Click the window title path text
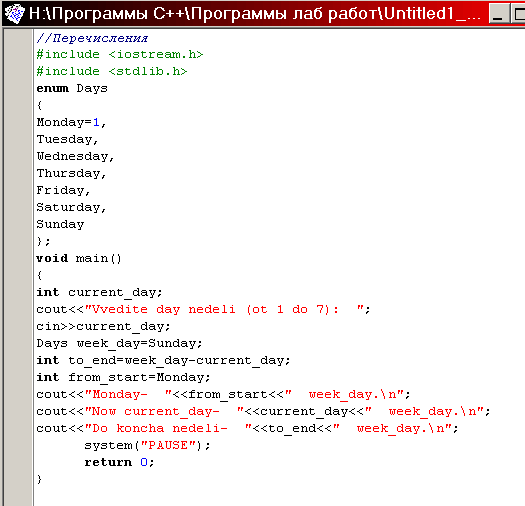This screenshot has width=525, height=506. (x=255, y=14)
